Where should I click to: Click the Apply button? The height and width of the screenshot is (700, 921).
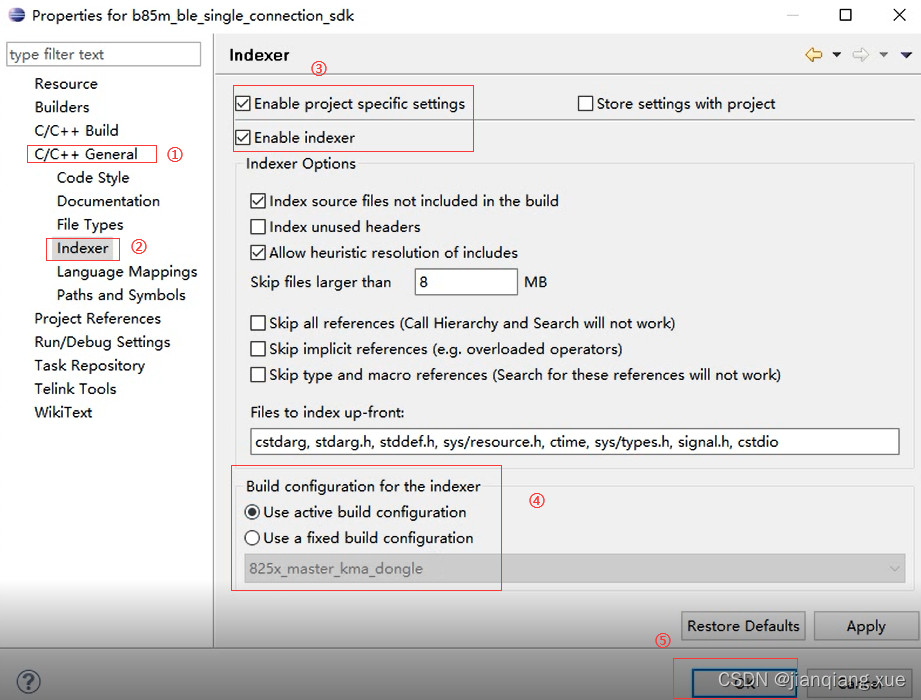pos(866,626)
